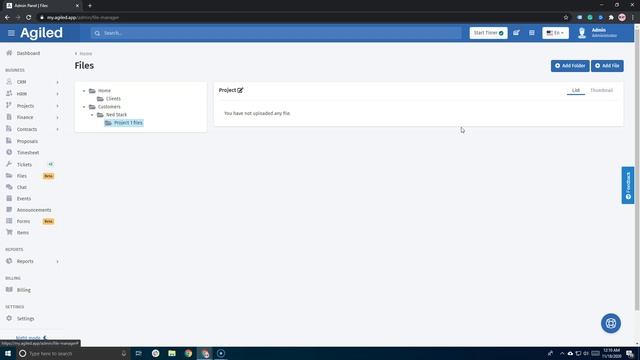Open the grid/list icon in the header

(531, 33)
